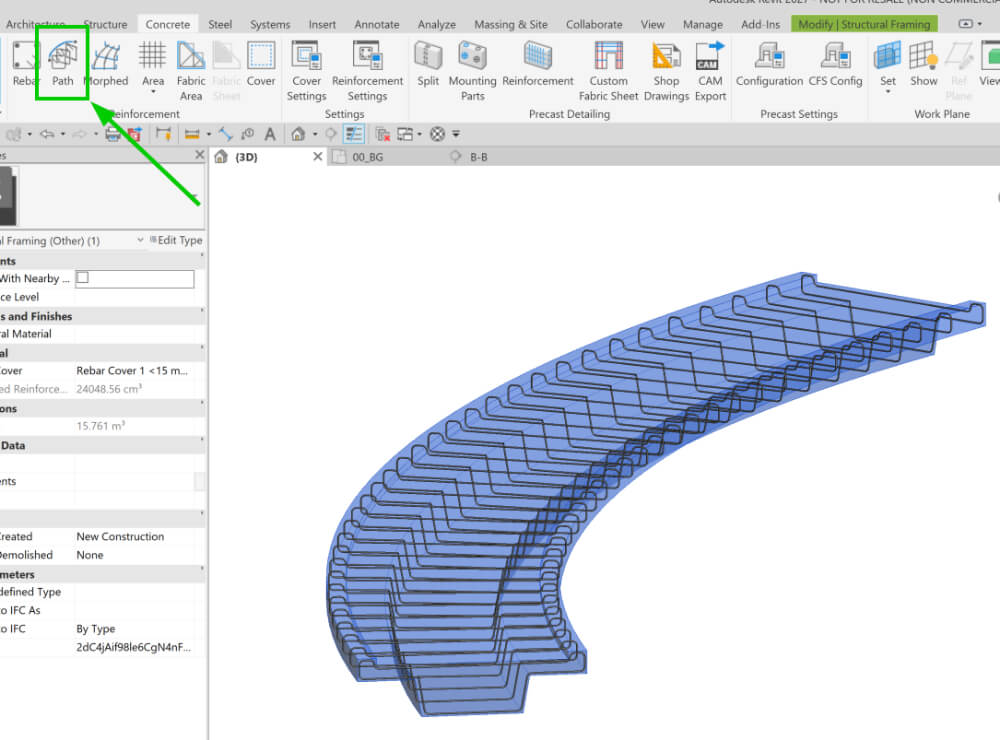Screen dimensions: 1000x740
Task: Close the Properties palette
Action: click(x=200, y=154)
